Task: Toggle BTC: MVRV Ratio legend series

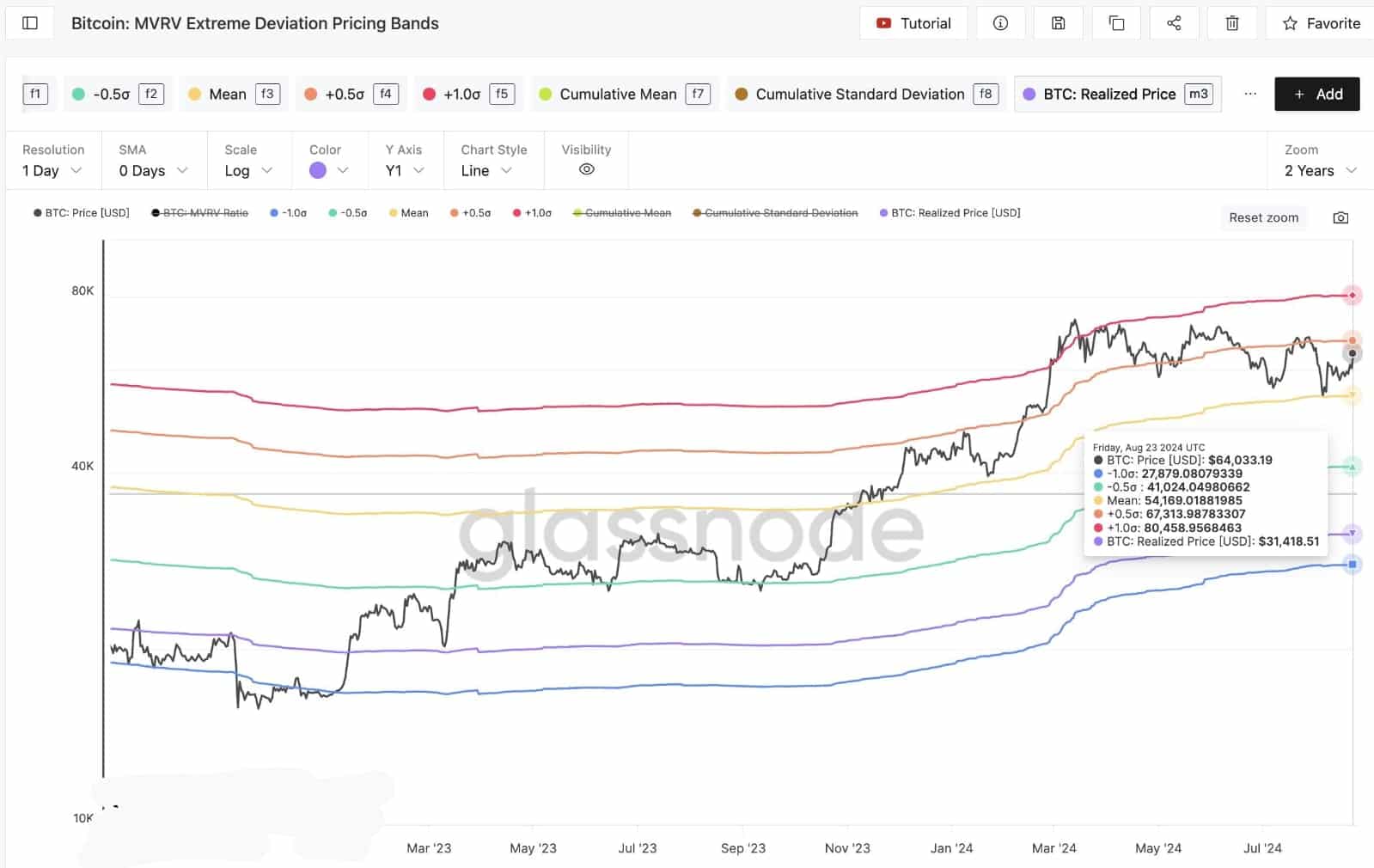Action: [200, 212]
